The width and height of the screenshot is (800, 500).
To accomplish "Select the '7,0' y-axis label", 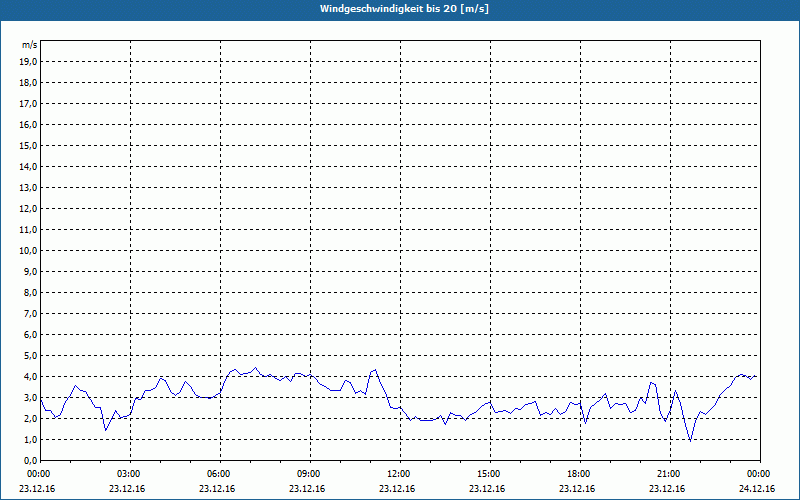I will click(30, 313).
